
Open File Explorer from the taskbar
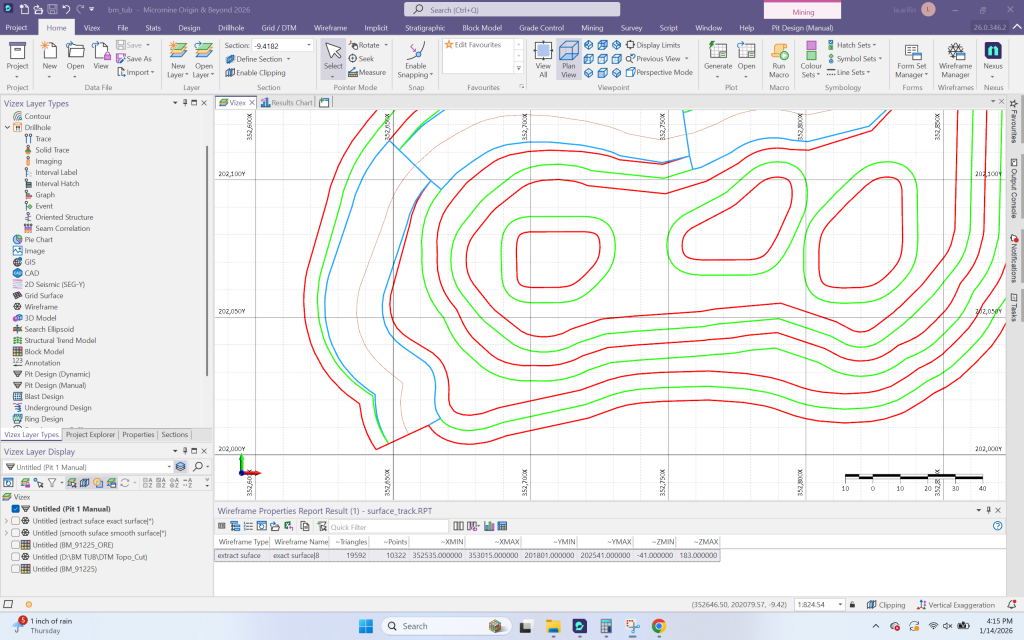[x=553, y=626]
